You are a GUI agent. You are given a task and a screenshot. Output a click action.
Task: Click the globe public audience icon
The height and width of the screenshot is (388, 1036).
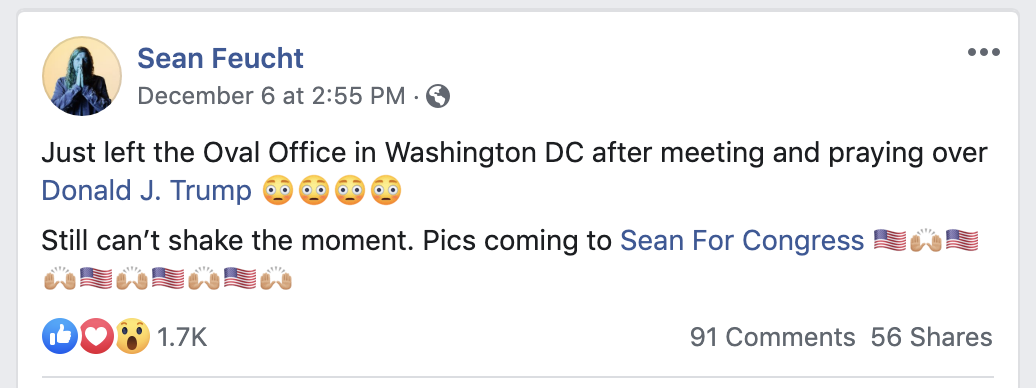tap(437, 97)
